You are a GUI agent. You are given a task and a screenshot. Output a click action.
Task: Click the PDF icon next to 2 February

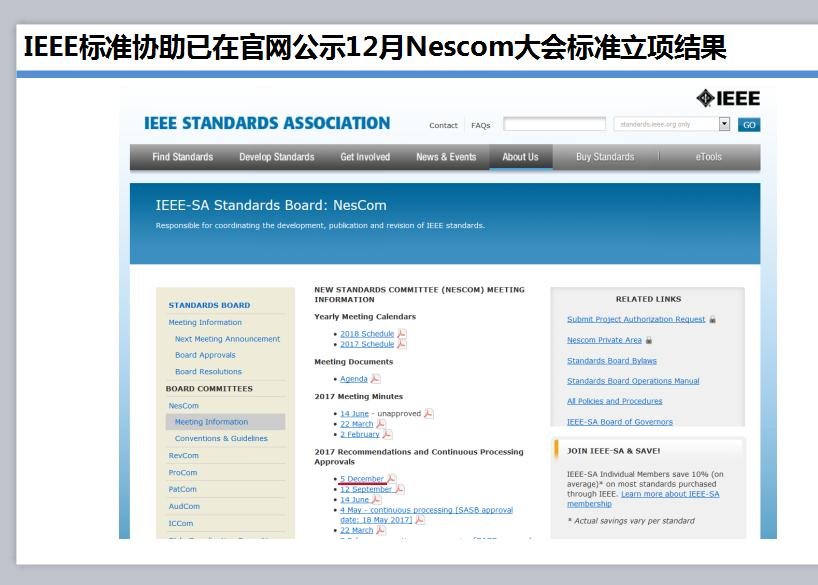[x=387, y=434]
